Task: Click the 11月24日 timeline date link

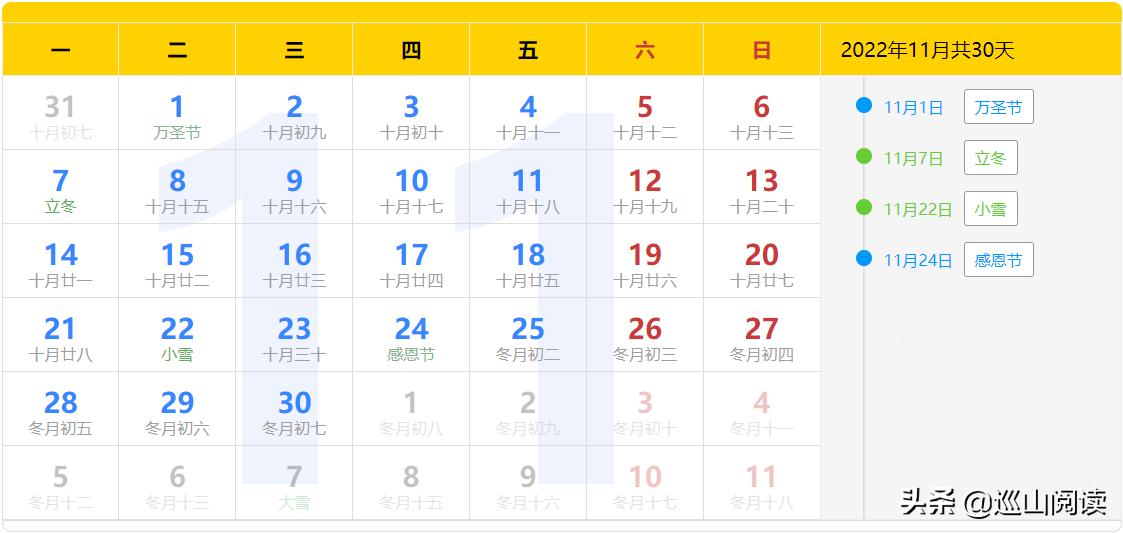Action: click(x=918, y=260)
